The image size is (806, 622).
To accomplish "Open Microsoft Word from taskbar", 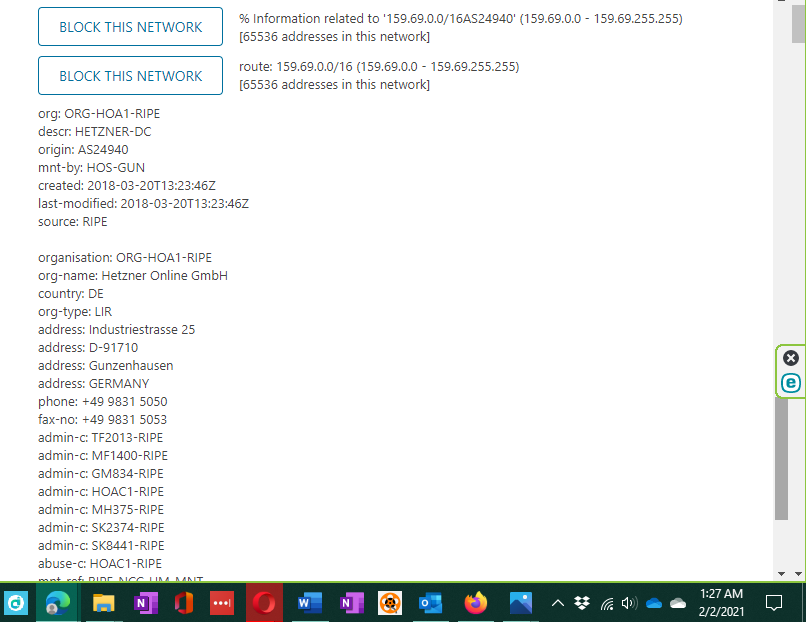I will pos(310,603).
